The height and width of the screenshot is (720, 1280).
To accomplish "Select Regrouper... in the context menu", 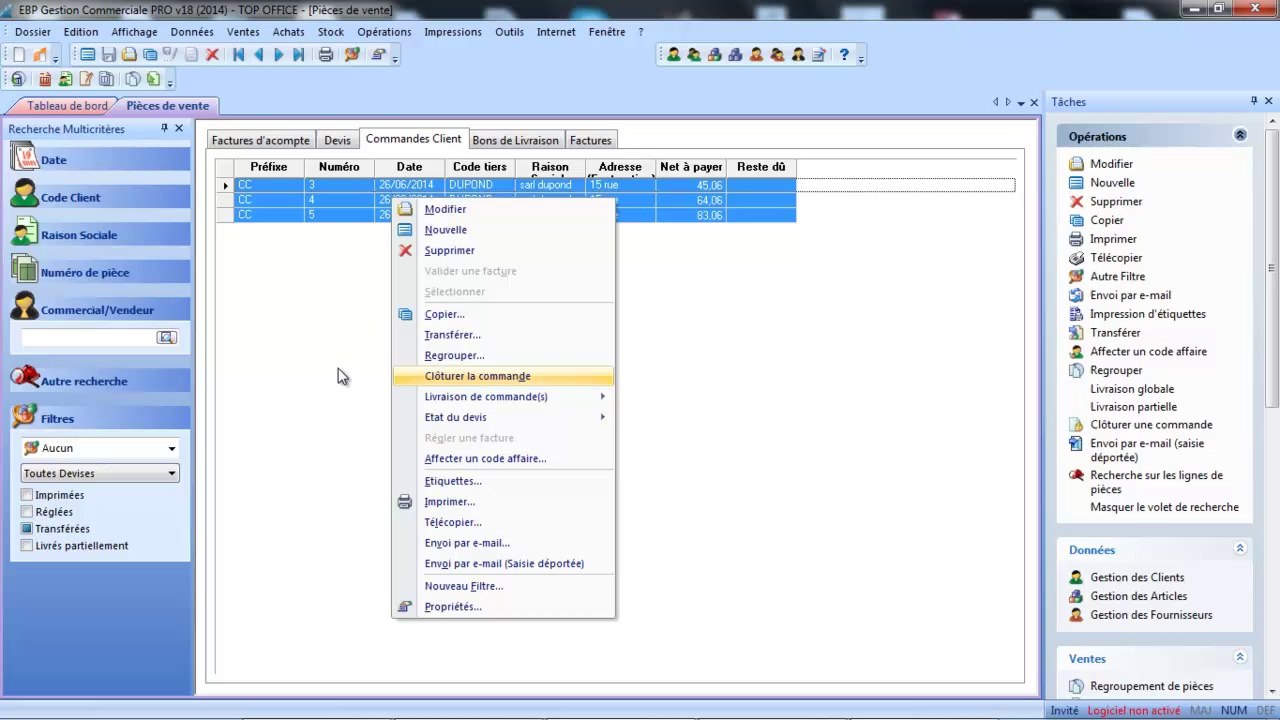I will click(x=504, y=356).
